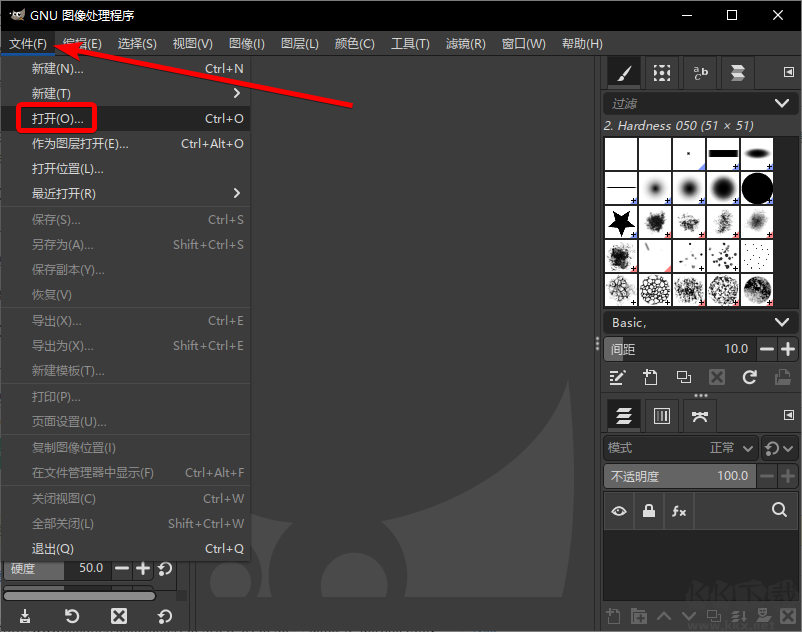Switch to the Fonts tab
The image size is (802, 632).
(700, 73)
